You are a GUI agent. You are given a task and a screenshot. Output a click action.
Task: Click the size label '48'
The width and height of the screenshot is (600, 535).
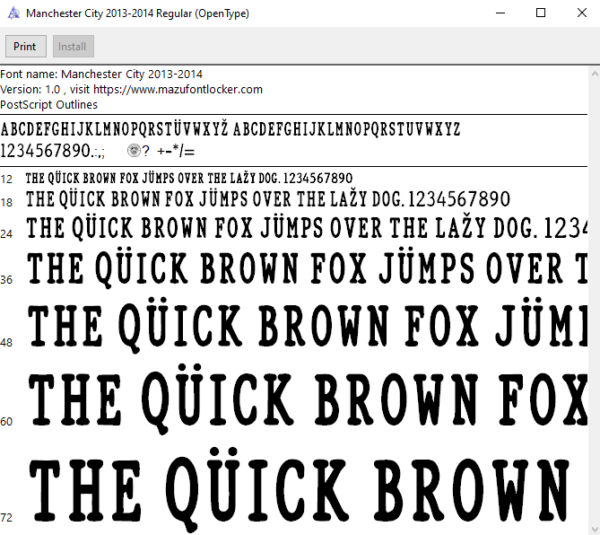coord(7,343)
